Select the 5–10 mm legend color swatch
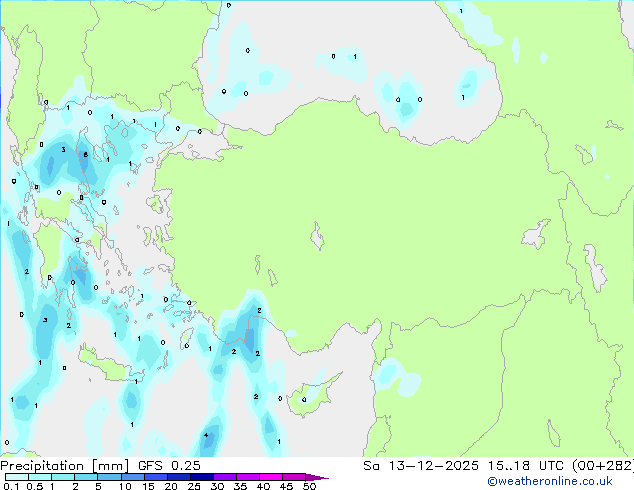The width and height of the screenshot is (634, 490). (109, 477)
